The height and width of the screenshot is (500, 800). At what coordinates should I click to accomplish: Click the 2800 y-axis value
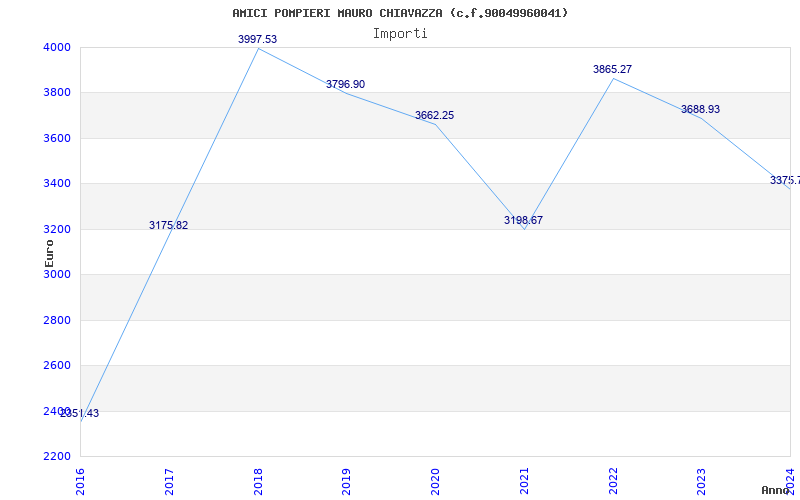coord(57,320)
